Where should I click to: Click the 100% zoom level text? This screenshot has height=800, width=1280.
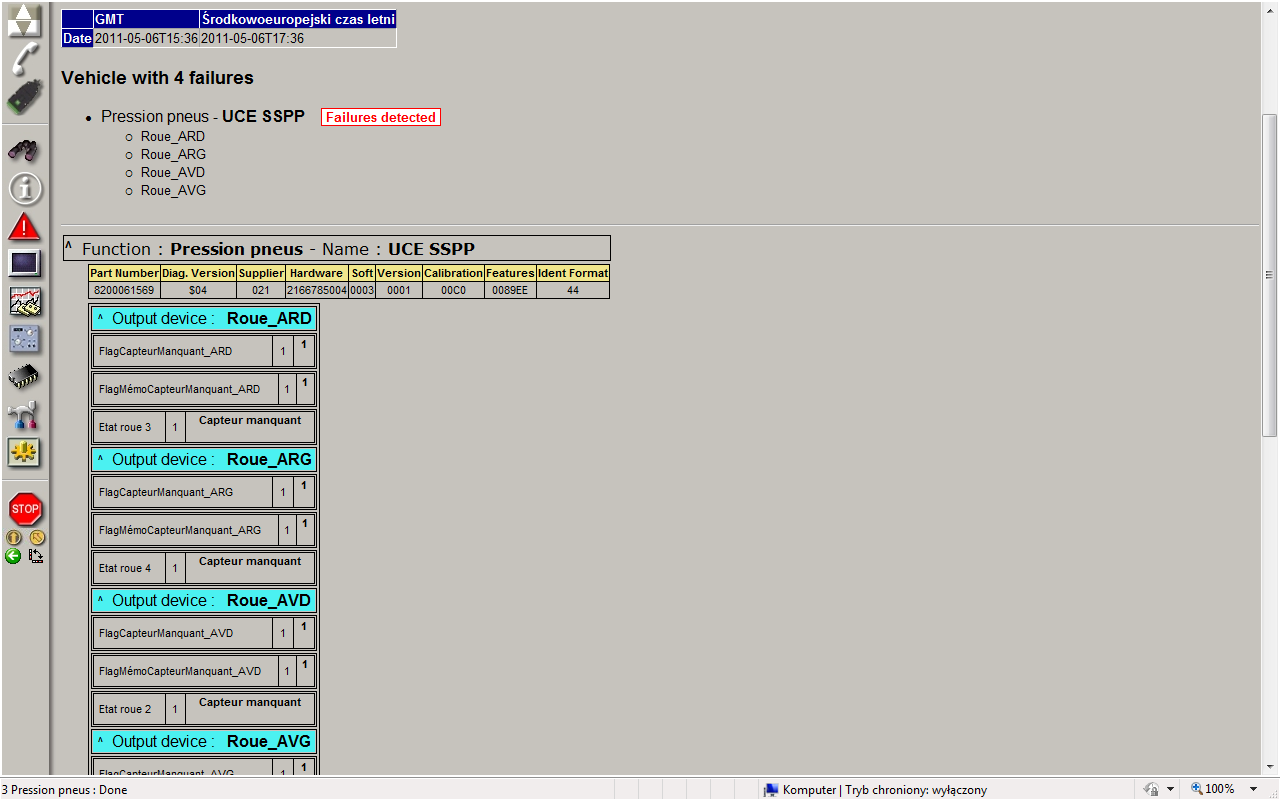[1220, 789]
